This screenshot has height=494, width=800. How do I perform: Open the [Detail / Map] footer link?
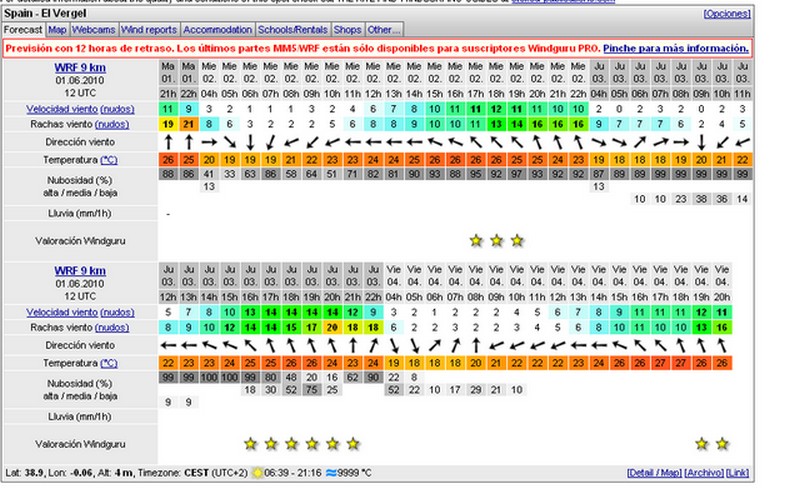pos(654,473)
